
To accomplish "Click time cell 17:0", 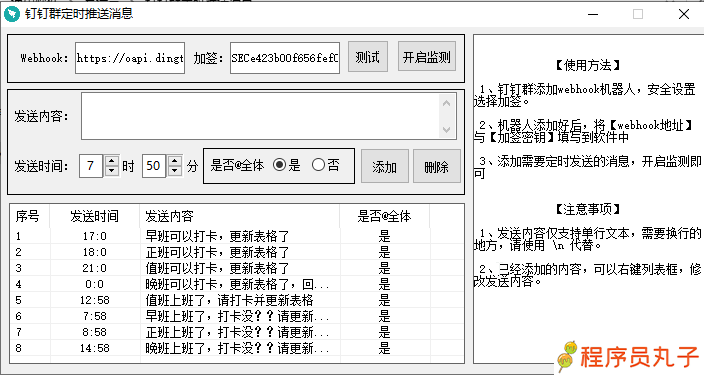I will [95, 236].
